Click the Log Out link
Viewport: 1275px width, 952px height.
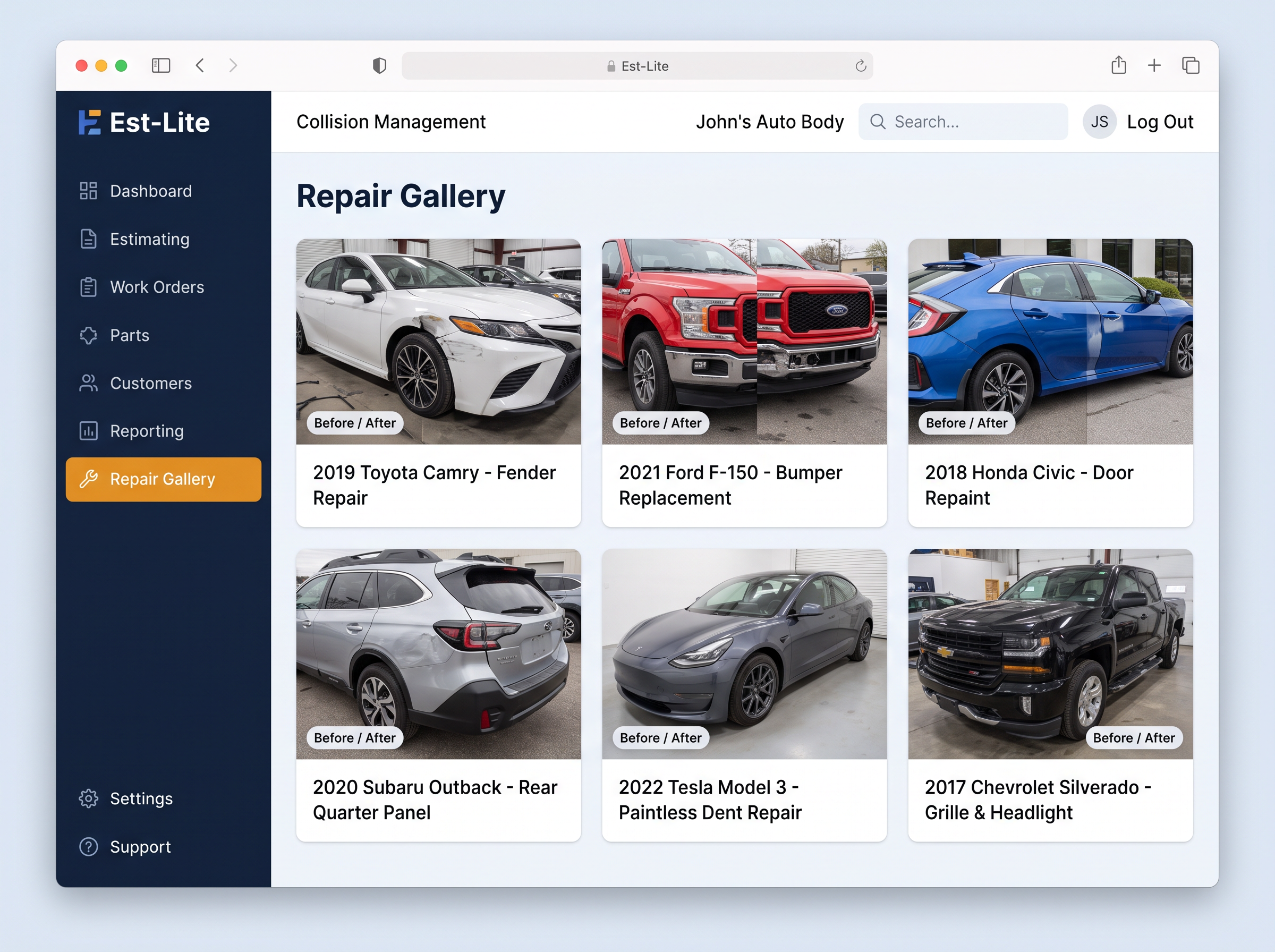coord(1160,122)
